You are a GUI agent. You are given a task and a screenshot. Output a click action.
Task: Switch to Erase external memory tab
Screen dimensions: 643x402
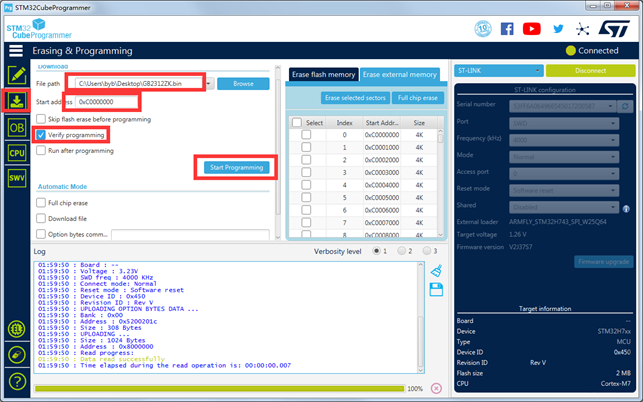pos(400,75)
